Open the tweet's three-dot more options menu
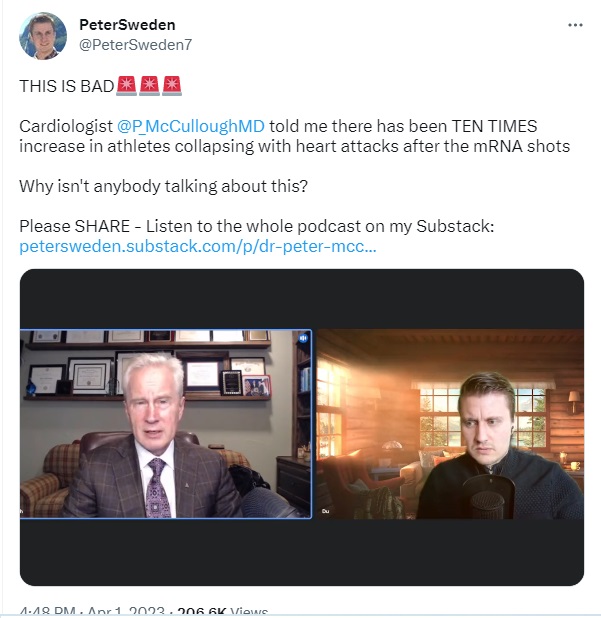The width and height of the screenshot is (601, 618). [x=575, y=25]
